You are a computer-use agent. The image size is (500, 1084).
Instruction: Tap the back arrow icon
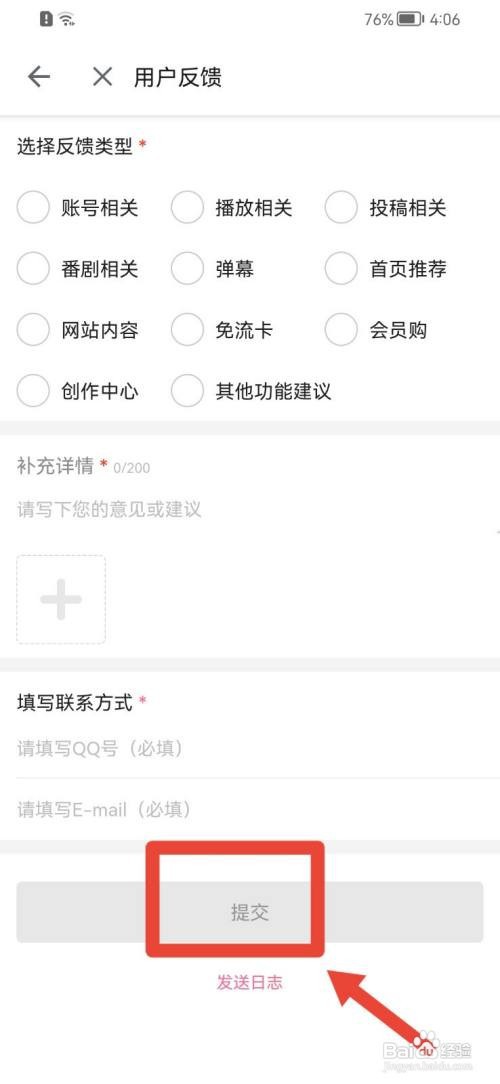(39, 77)
